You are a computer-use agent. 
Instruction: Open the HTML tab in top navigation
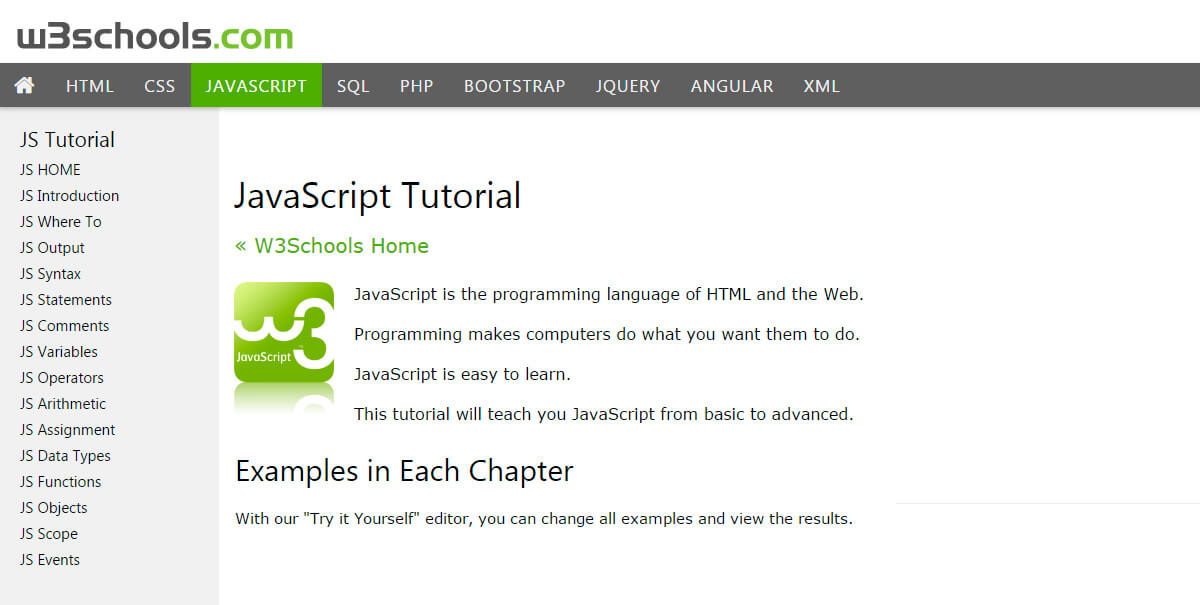(90, 86)
